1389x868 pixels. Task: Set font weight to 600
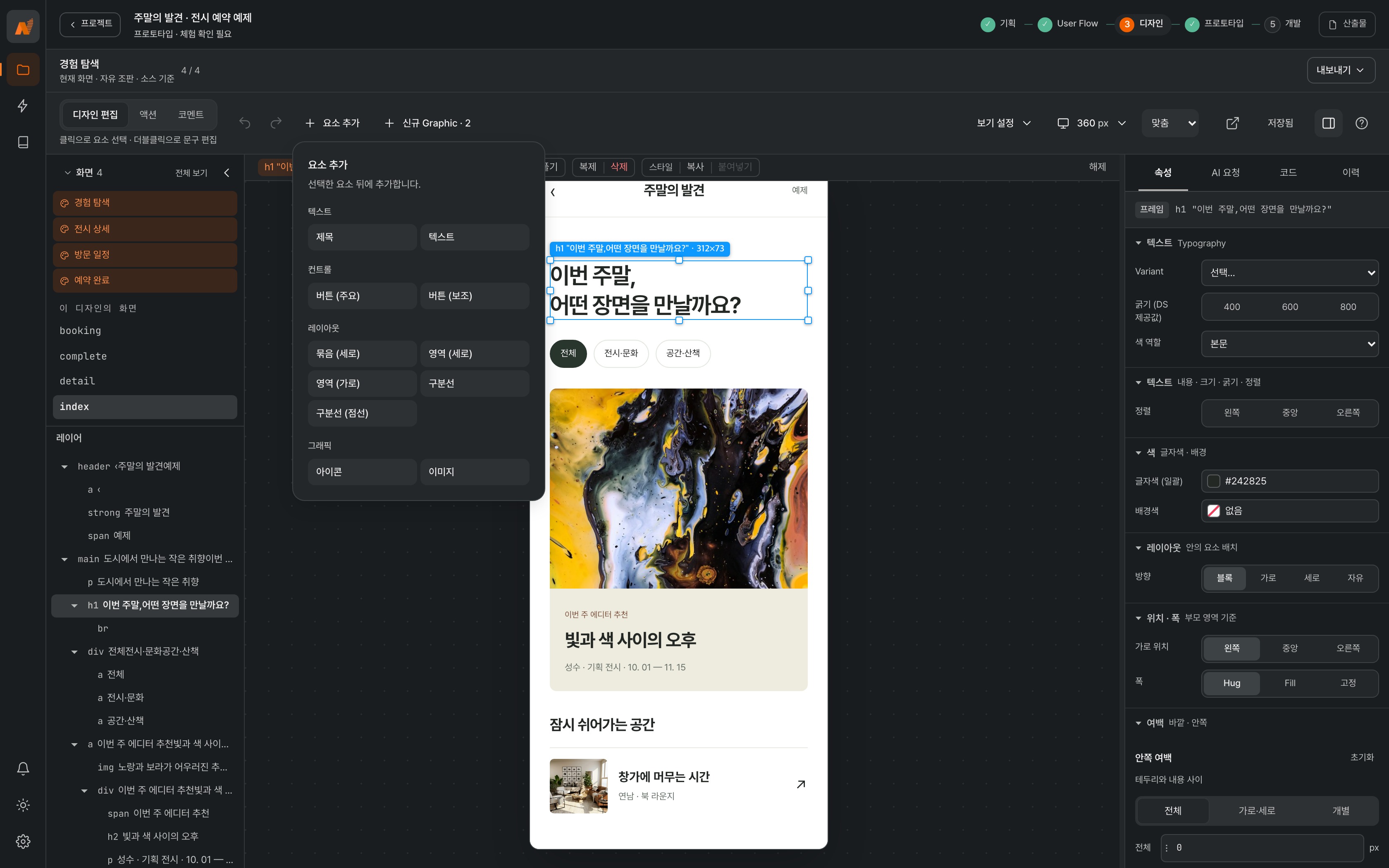pyautogui.click(x=1290, y=307)
